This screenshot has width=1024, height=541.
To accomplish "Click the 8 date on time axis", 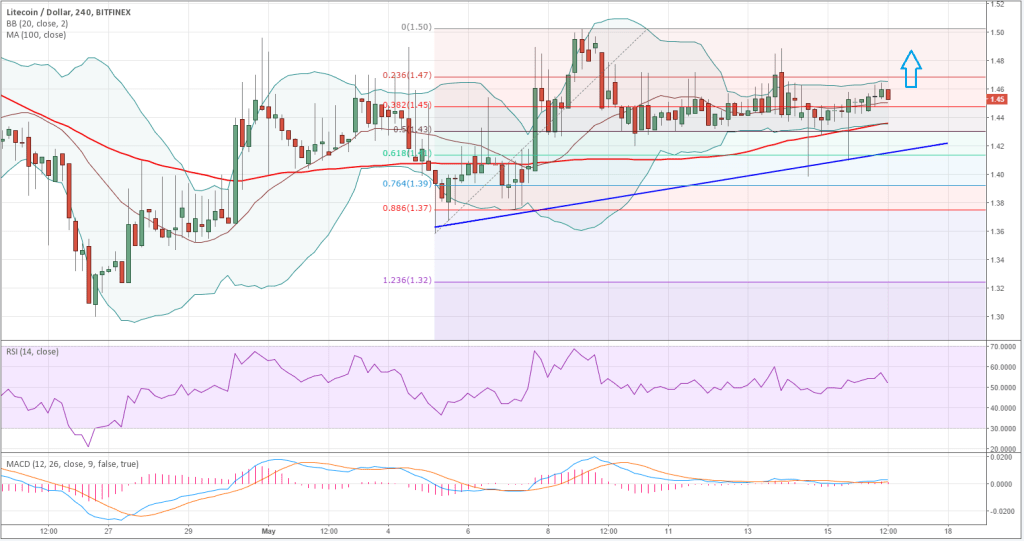I will tap(548, 531).
